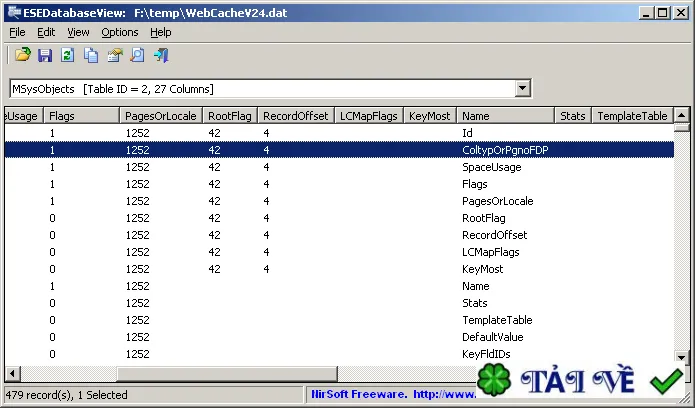This screenshot has width=695, height=408.
Task: Select the row named Flags
Action: (x=339, y=184)
